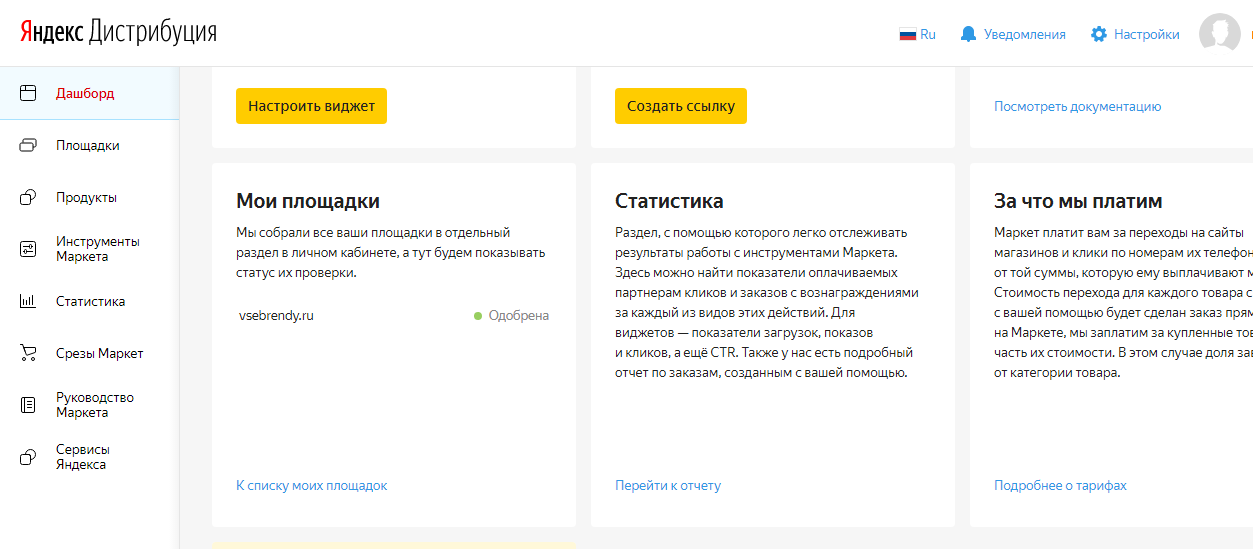Select Срезы Маркет menu item
This screenshot has width=1253, height=549.
pos(100,353)
